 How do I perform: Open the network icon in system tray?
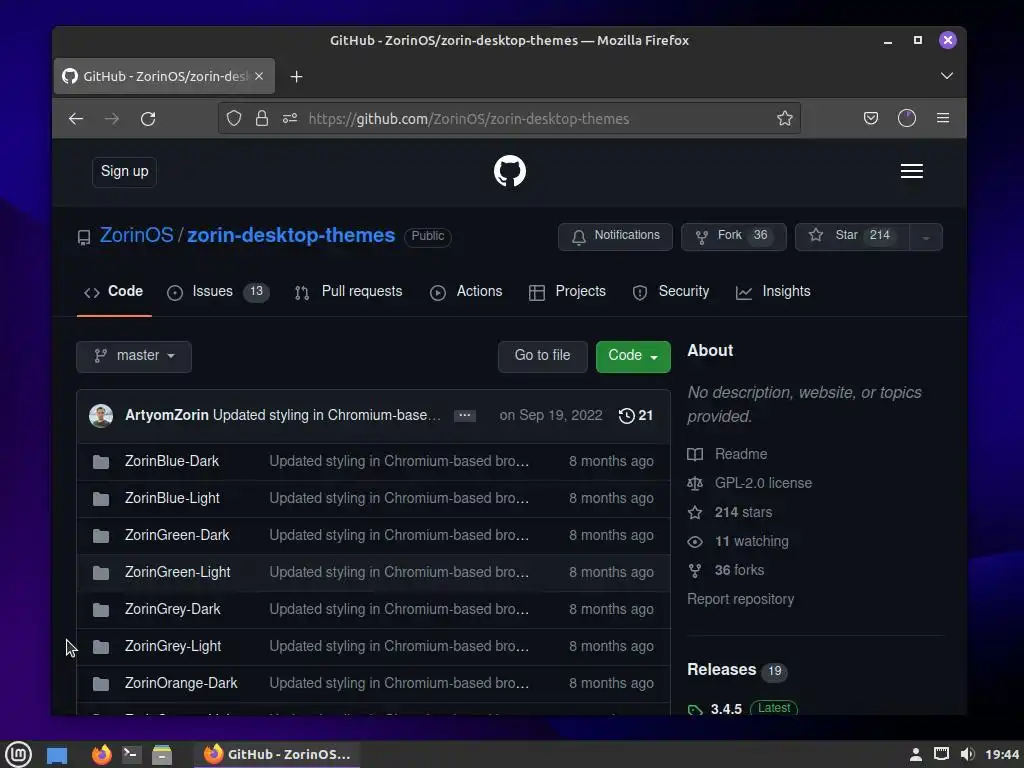click(941, 754)
